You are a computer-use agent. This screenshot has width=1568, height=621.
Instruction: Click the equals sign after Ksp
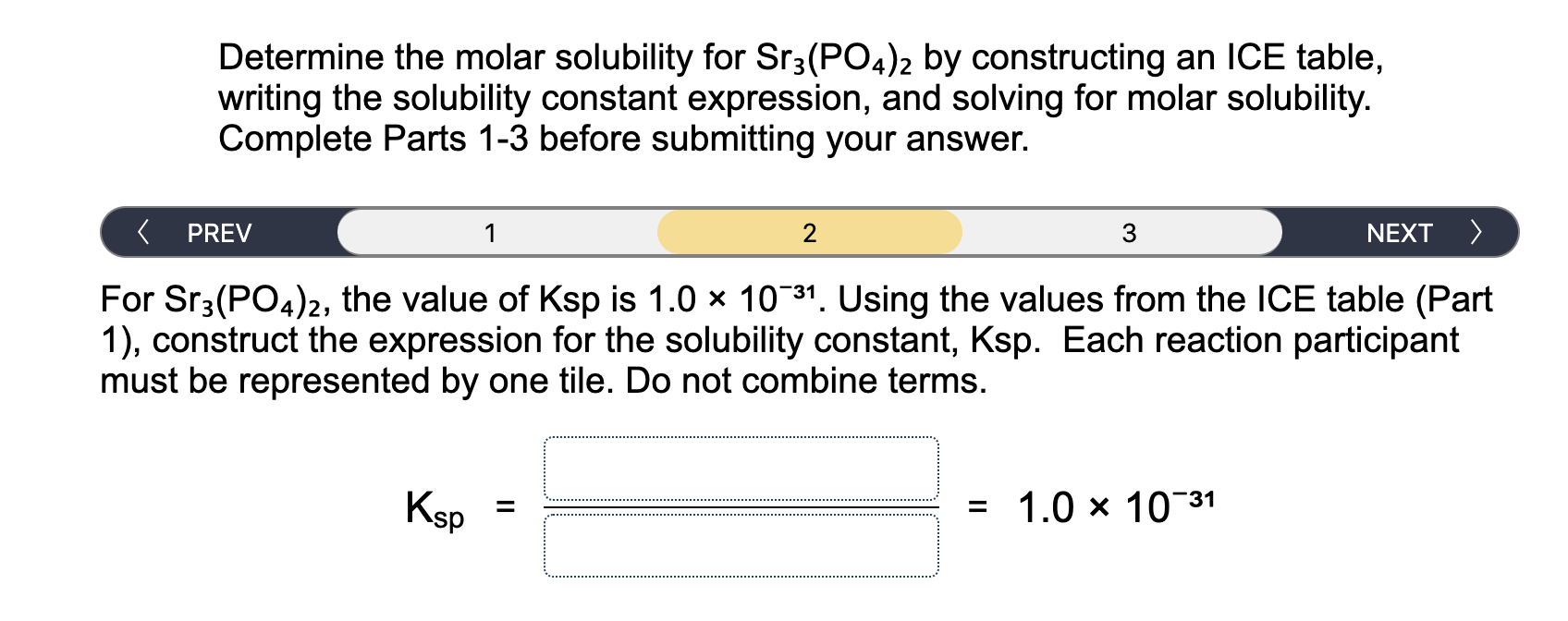[x=504, y=506]
